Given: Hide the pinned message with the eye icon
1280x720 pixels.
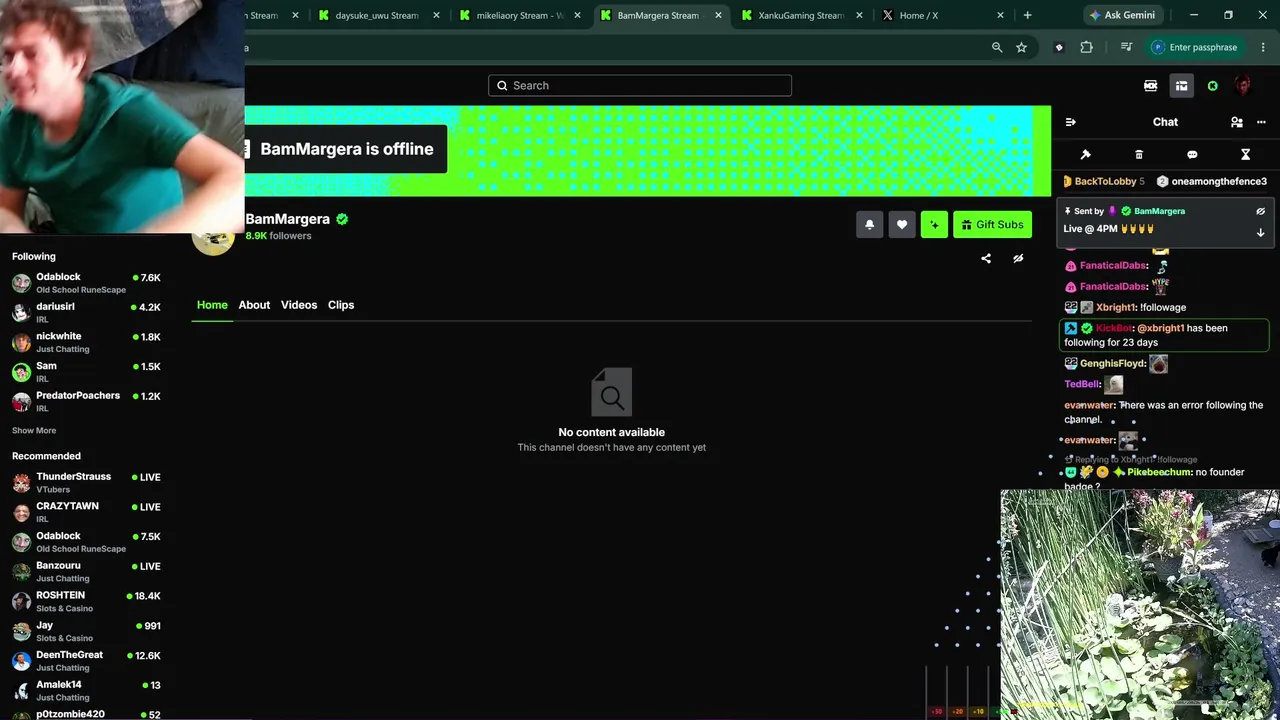Looking at the screenshot, I should (x=1260, y=211).
